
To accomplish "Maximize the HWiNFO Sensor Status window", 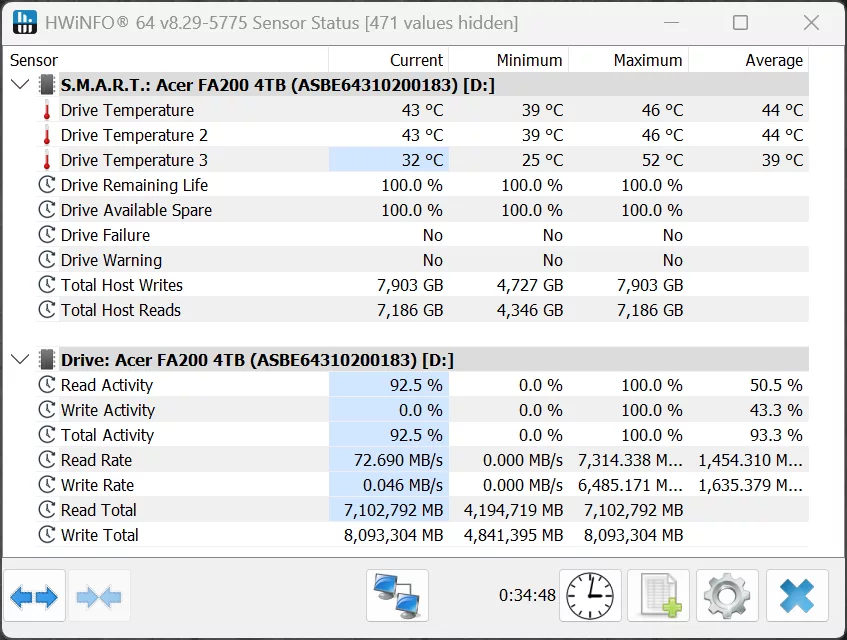I will 740,22.
